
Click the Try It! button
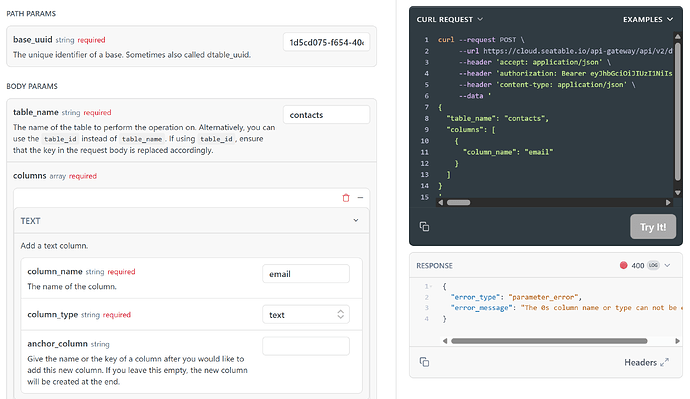(653, 227)
